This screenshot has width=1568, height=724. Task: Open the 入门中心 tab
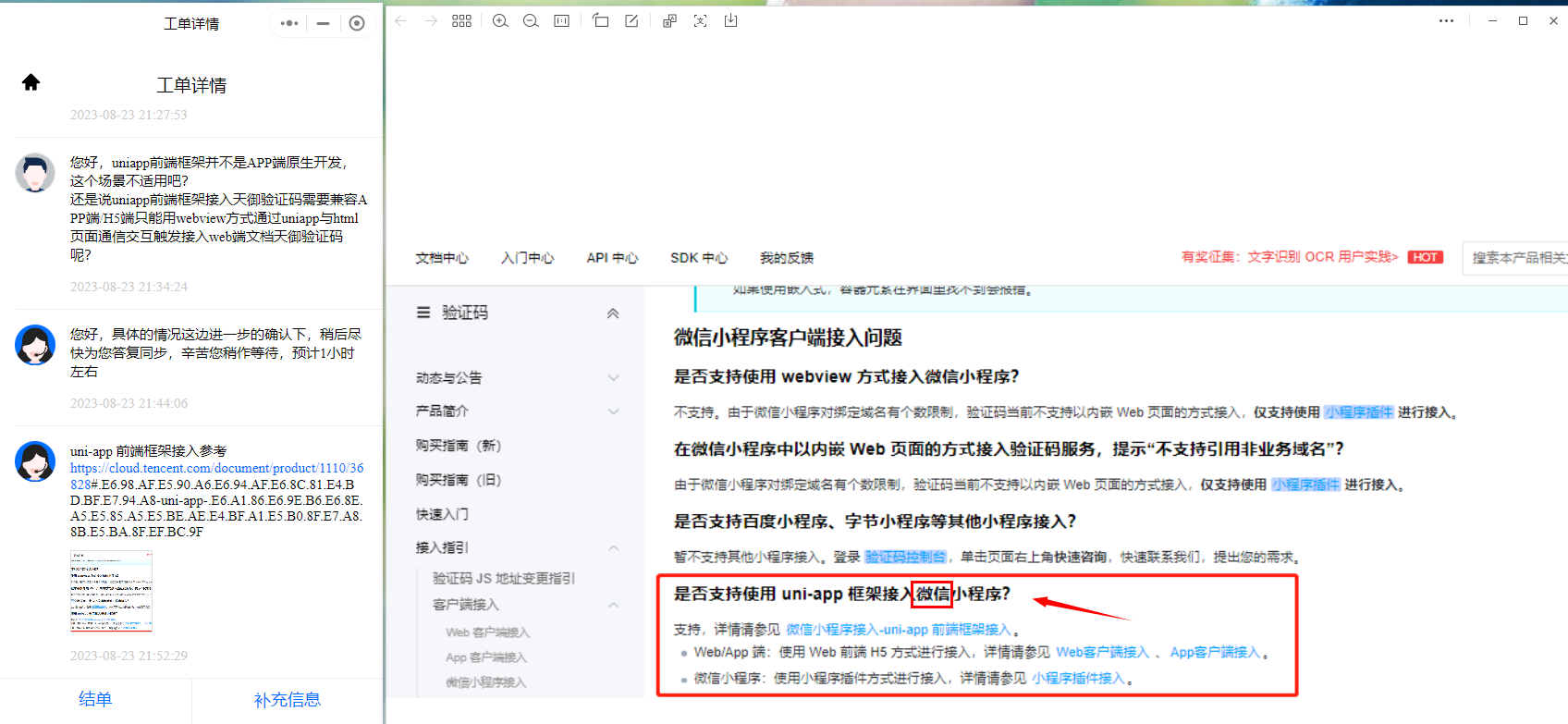pos(528,258)
